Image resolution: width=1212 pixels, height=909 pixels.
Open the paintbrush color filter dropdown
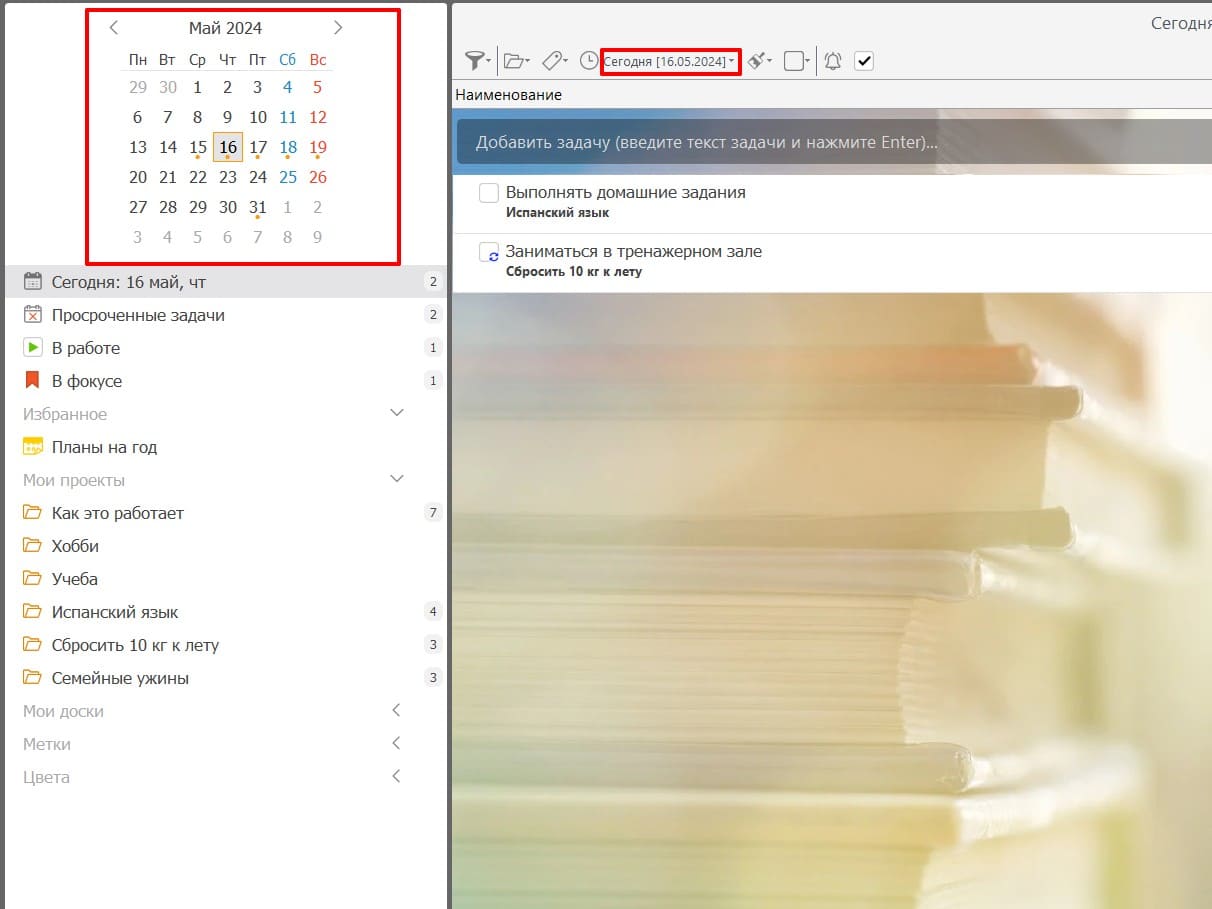[760, 61]
